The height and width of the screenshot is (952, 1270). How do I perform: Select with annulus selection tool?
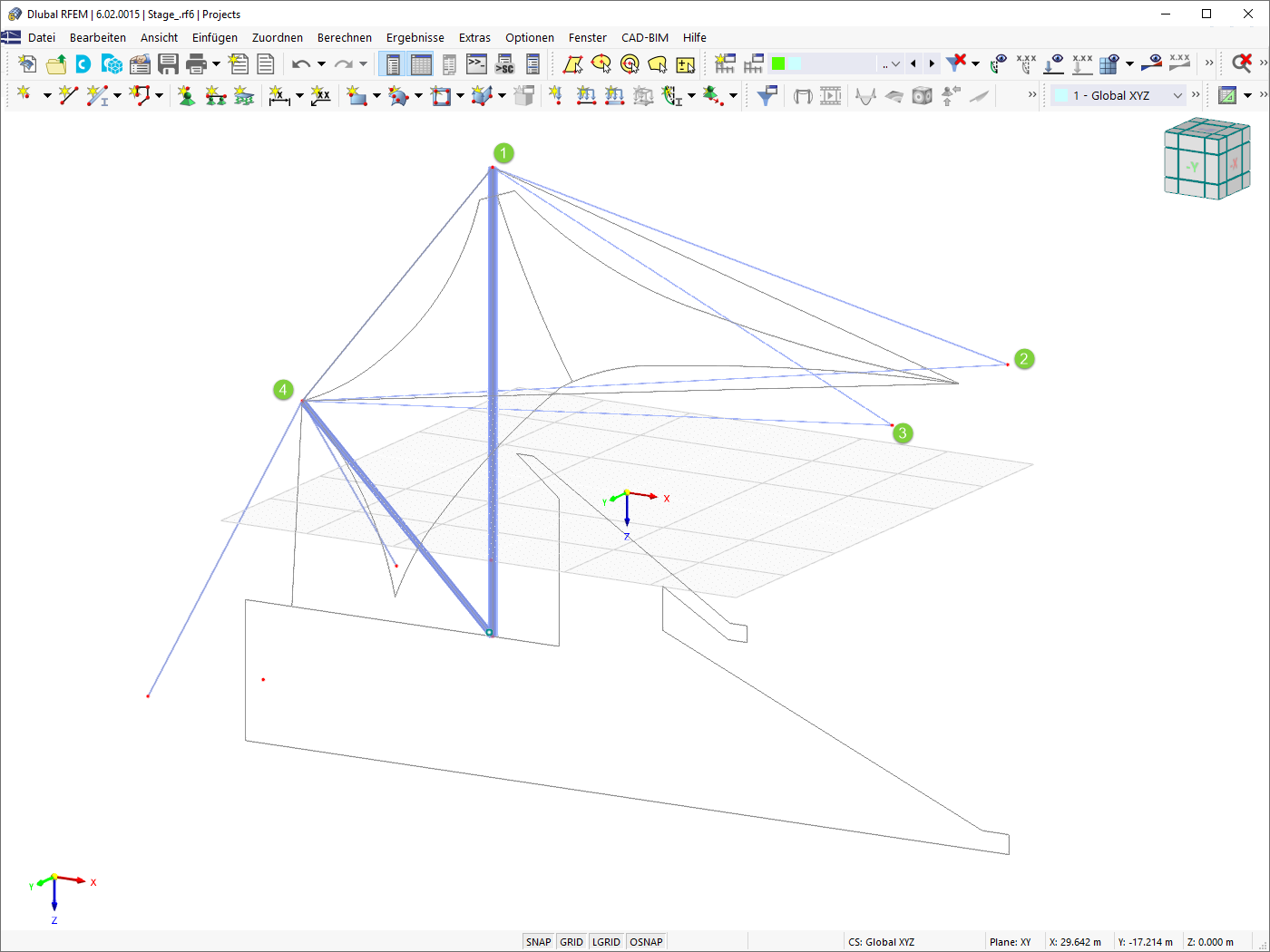pos(630,64)
